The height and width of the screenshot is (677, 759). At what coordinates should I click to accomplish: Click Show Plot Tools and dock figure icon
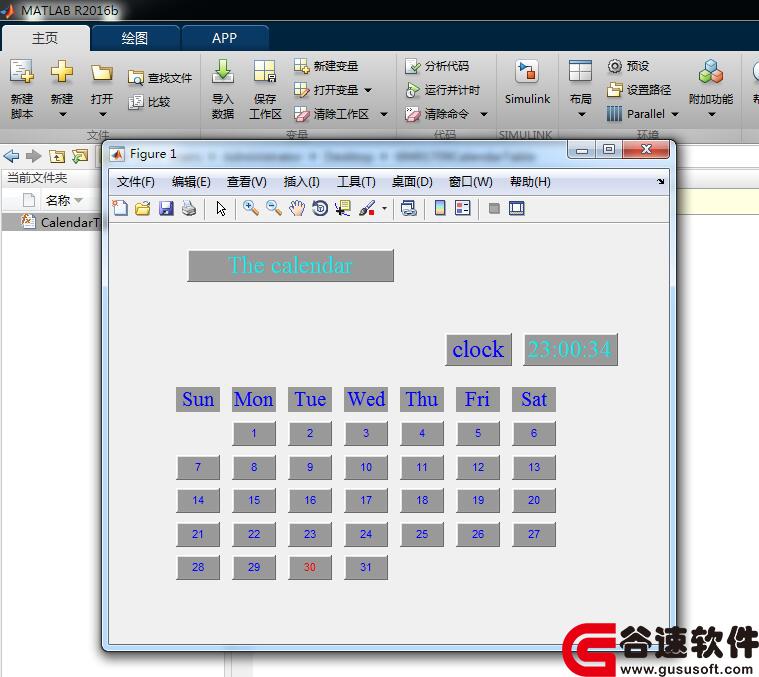click(516, 209)
